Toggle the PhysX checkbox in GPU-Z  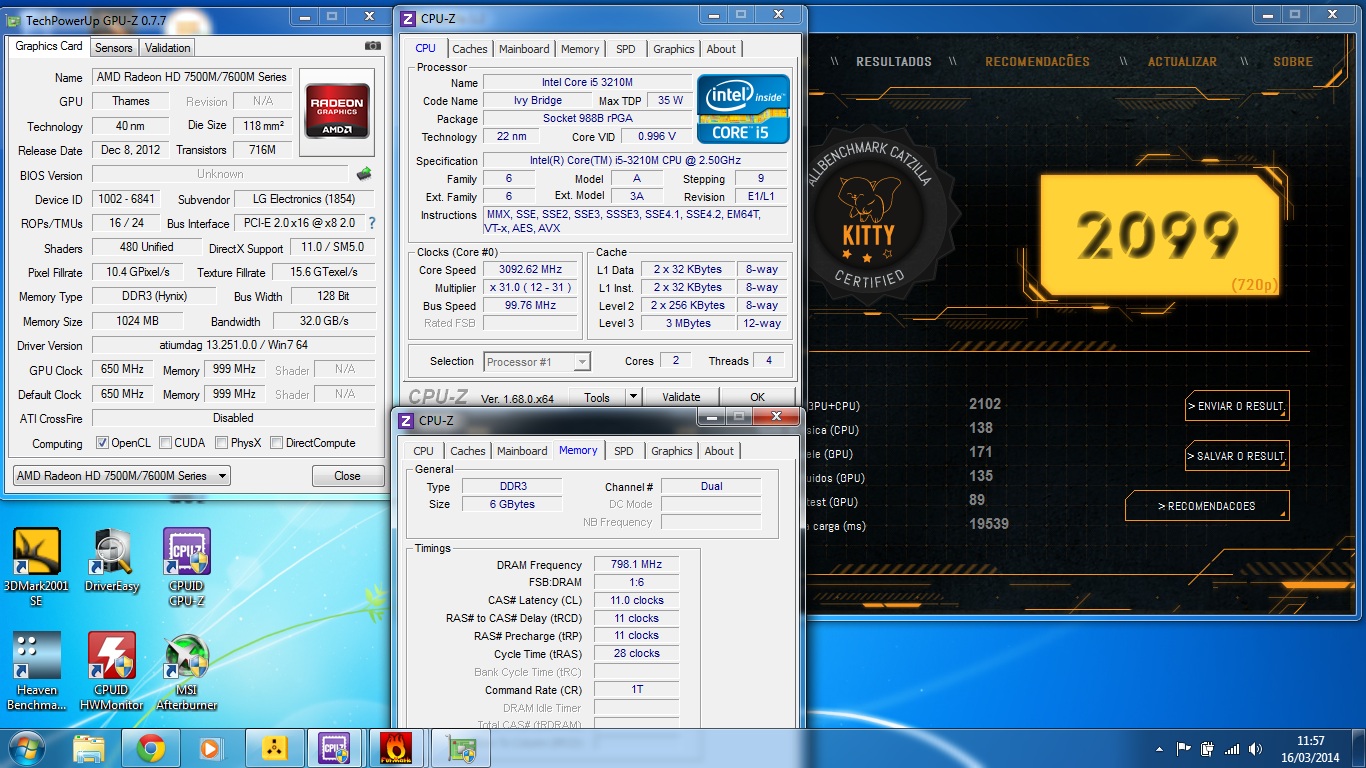(222, 443)
